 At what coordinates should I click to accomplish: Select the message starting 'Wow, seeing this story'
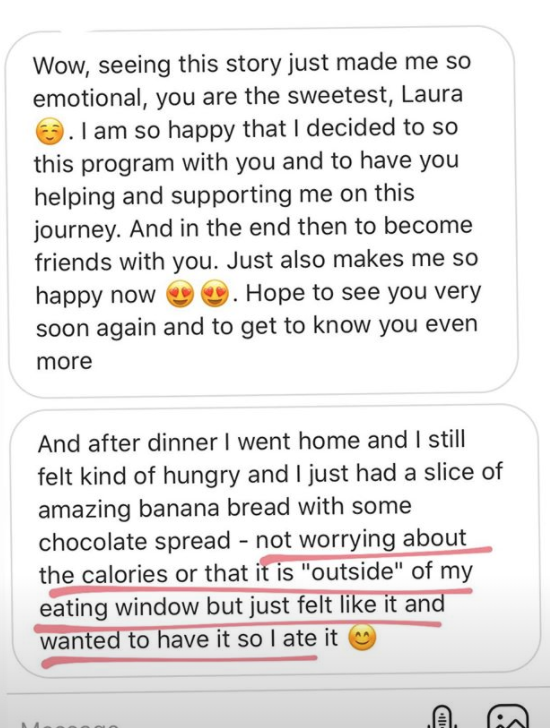tap(263, 212)
